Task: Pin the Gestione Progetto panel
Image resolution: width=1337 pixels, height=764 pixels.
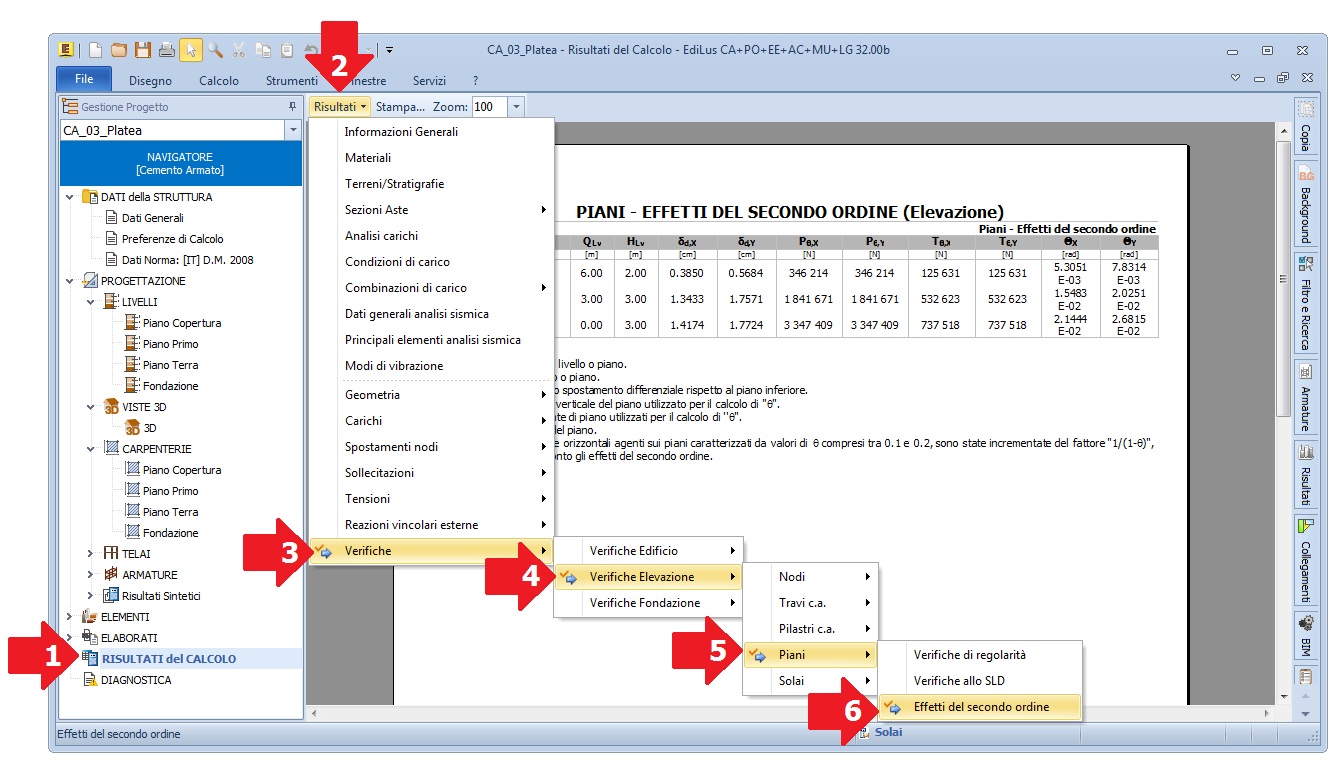Action: (x=293, y=106)
